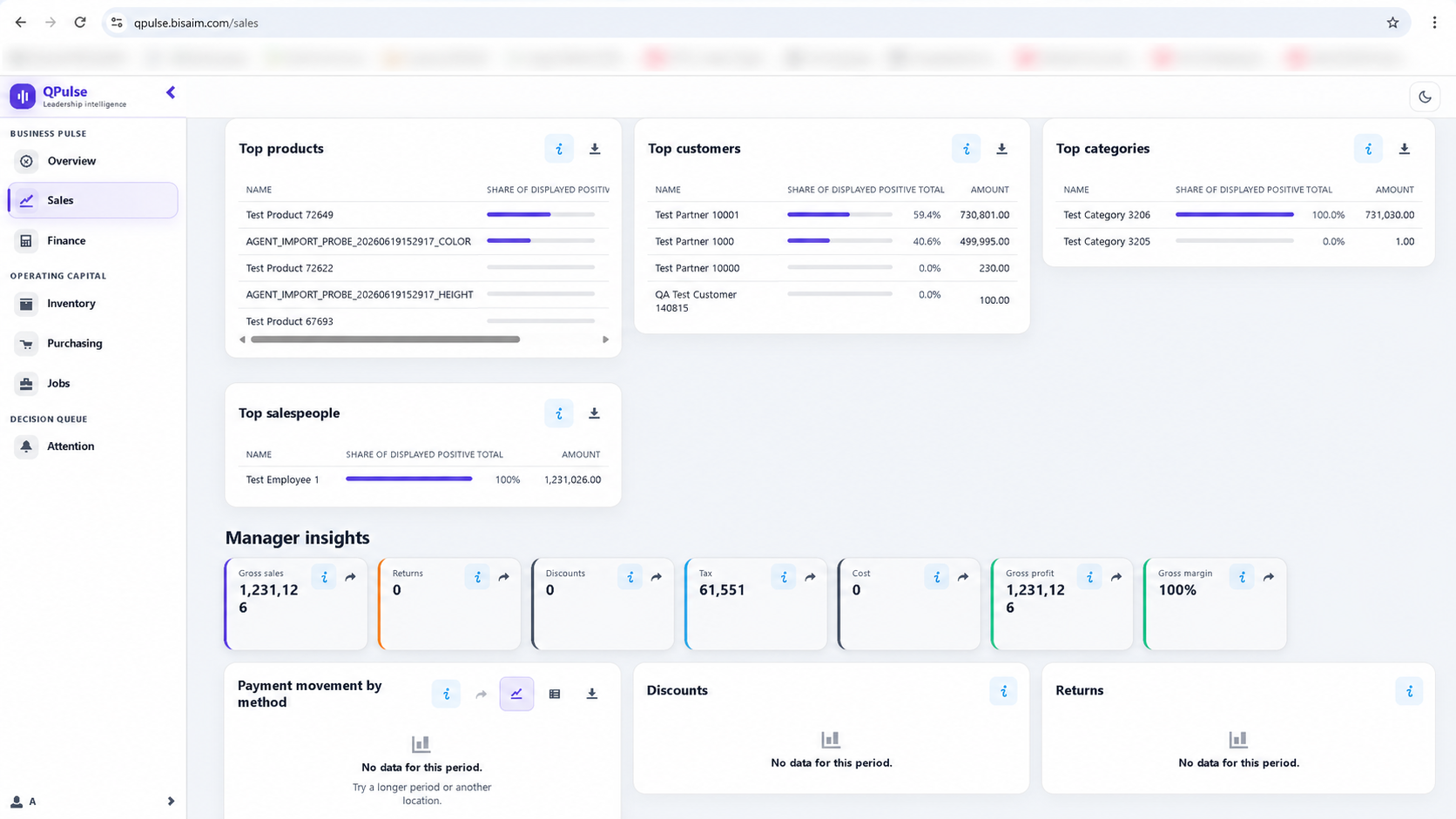
Task: Download the Top products table
Action: 595,149
